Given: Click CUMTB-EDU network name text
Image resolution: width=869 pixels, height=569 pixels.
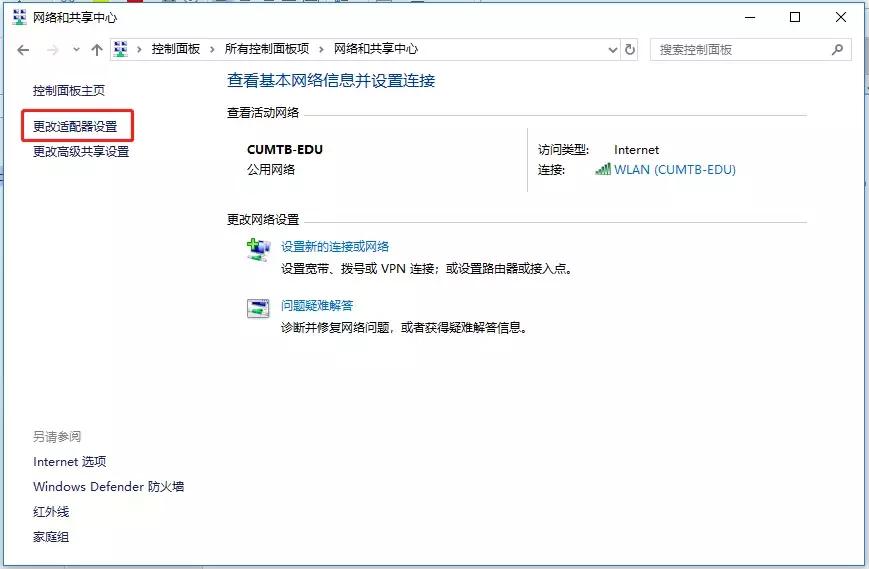Looking at the screenshot, I should 285,150.
